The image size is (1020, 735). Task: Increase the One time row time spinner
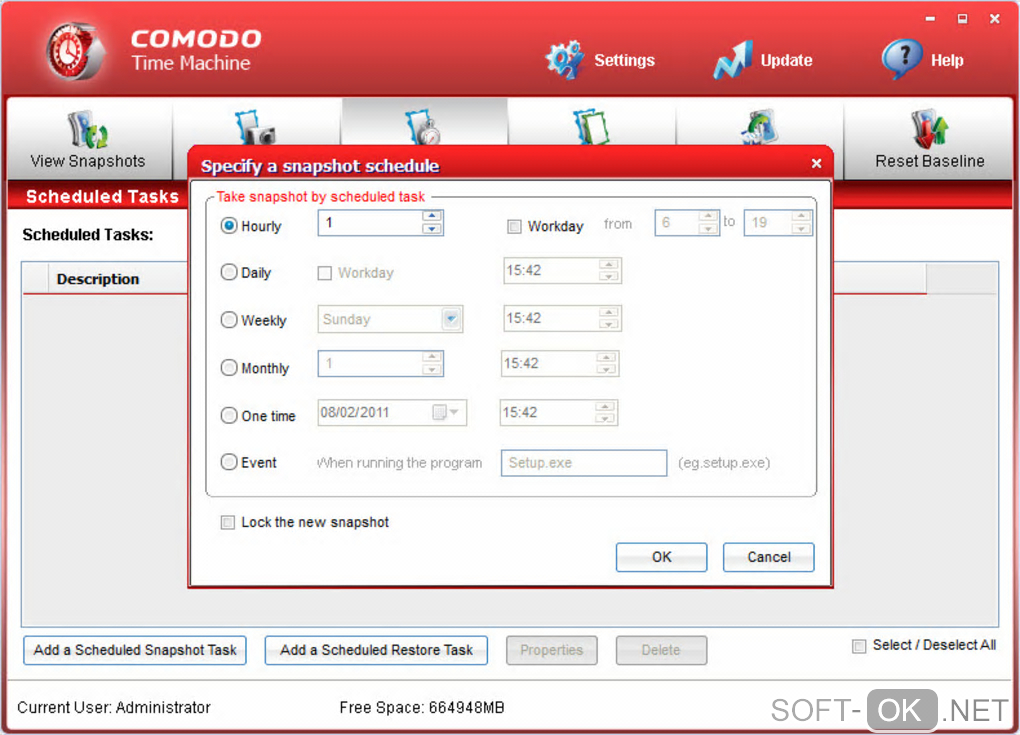click(x=604, y=407)
